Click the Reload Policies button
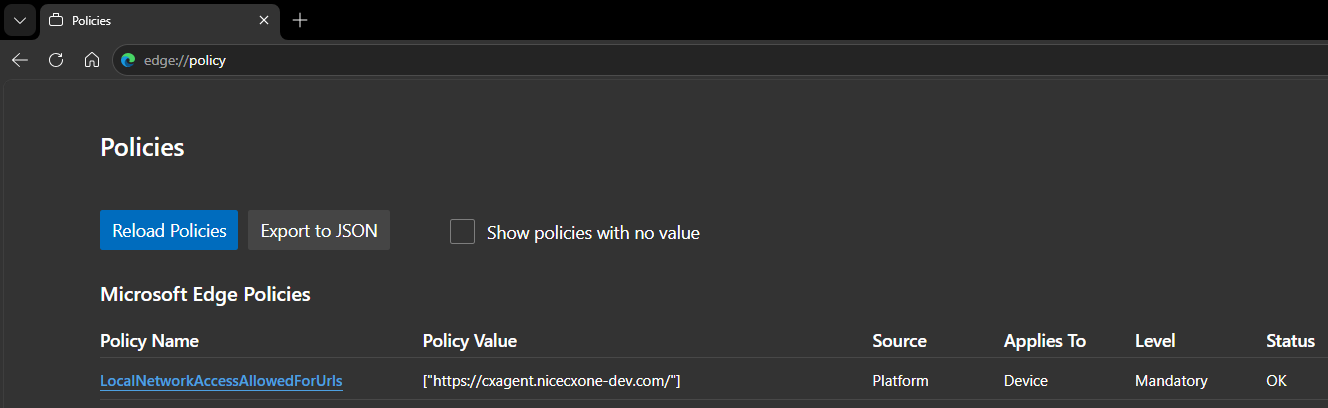 click(x=169, y=230)
